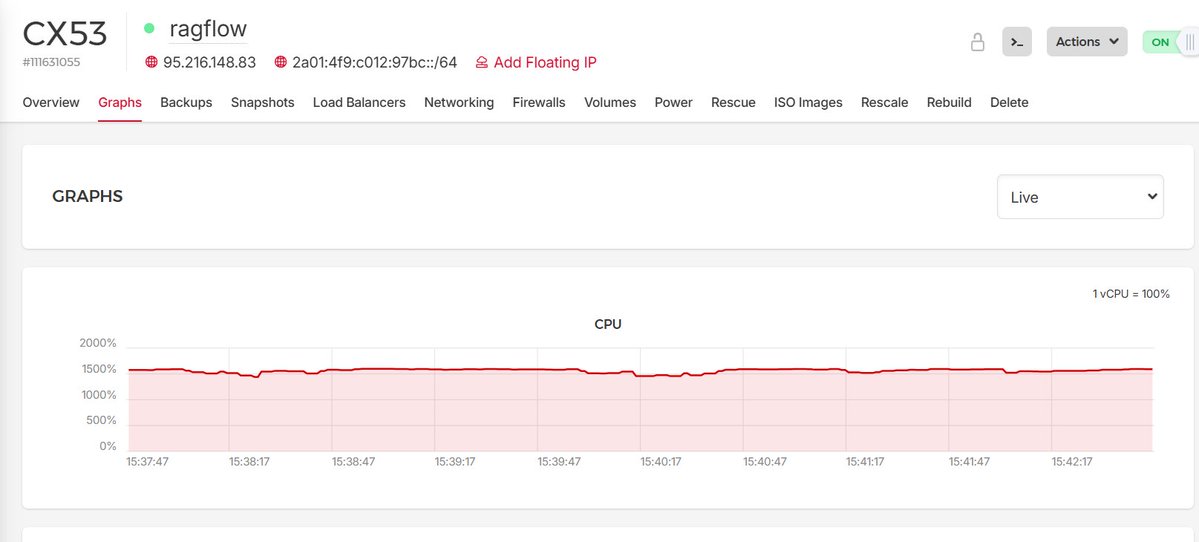Click the GRAPHS section heading
The width and height of the screenshot is (1199, 542).
point(87,196)
